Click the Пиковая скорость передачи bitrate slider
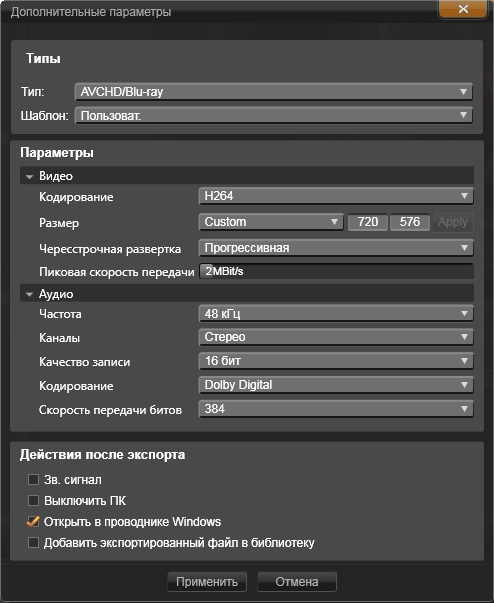Viewport: 494px width, 603px height. pos(336,272)
